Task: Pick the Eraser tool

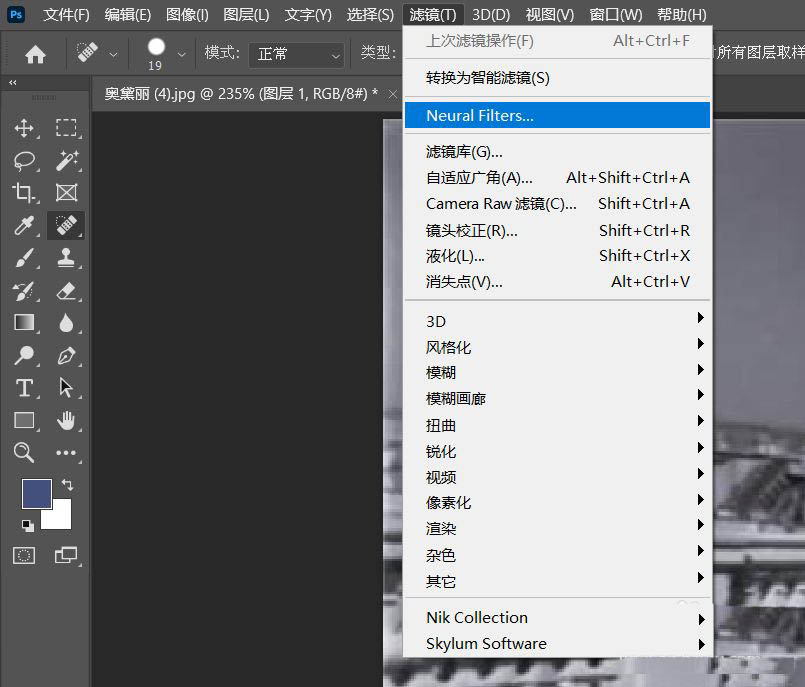Action: coord(65,290)
